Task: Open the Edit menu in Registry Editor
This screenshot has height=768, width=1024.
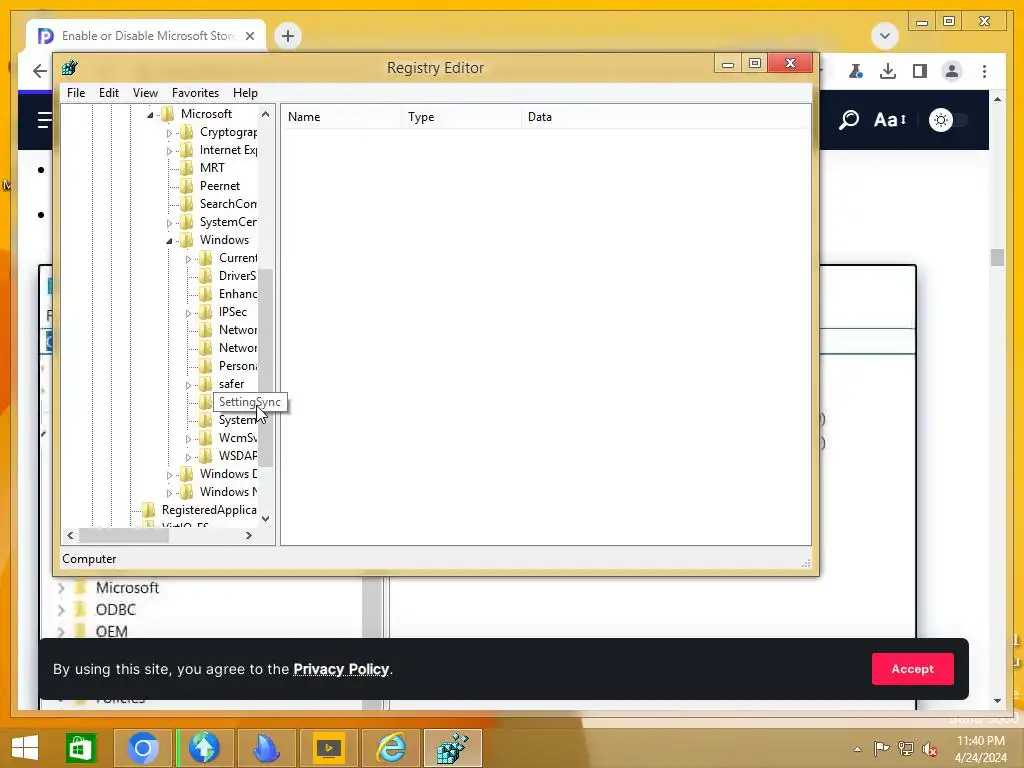Action: point(108,93)
